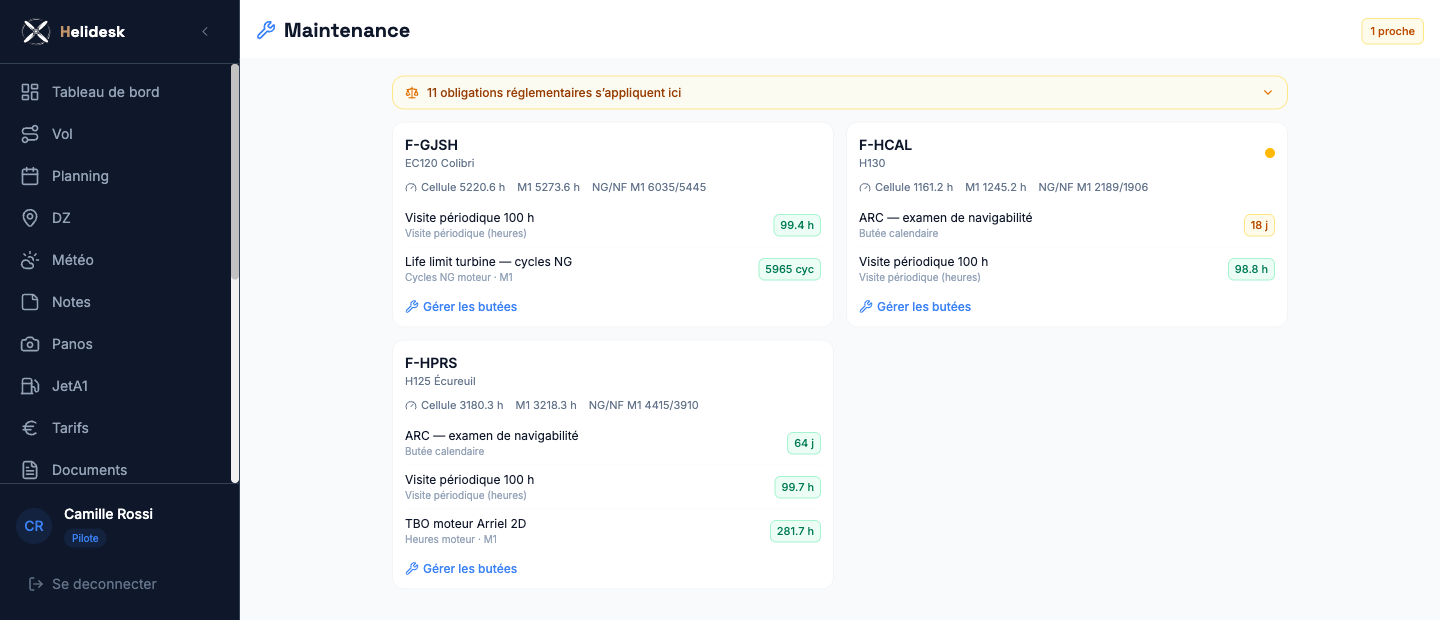Image resolution: width=1440 pixels, height=620 pixels.
Task: Click the 18 j ARC warning badge
Action: (1259, 225)
